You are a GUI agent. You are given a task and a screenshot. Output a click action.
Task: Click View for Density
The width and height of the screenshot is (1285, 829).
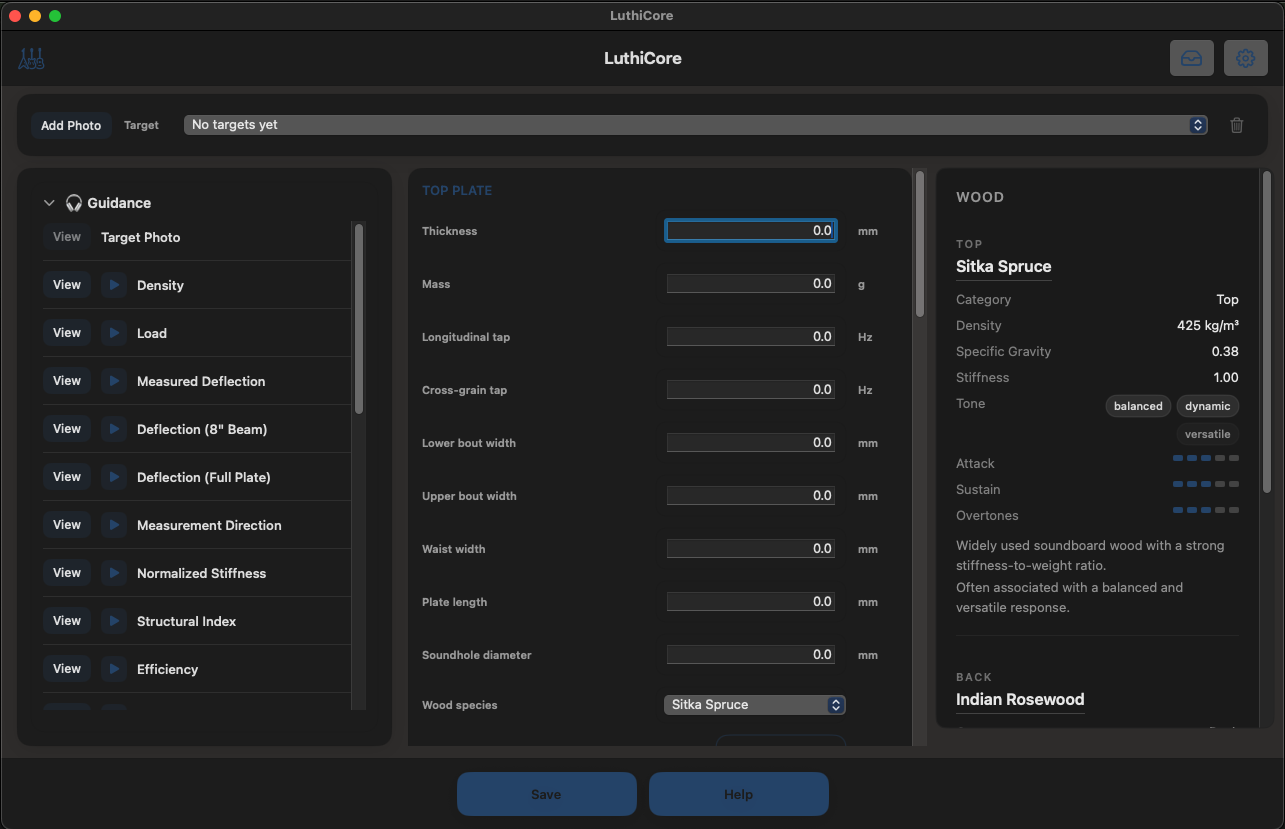click(67, 285)
